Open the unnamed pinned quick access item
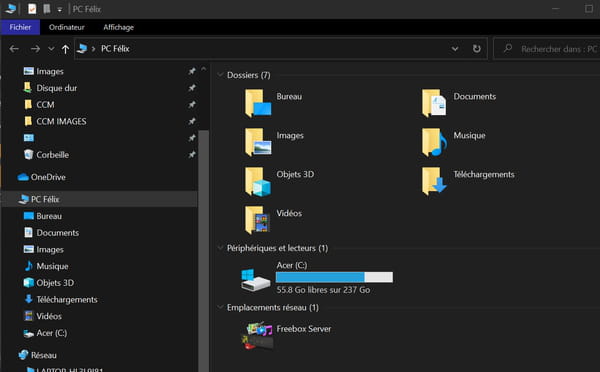 [x=29, y=138]
